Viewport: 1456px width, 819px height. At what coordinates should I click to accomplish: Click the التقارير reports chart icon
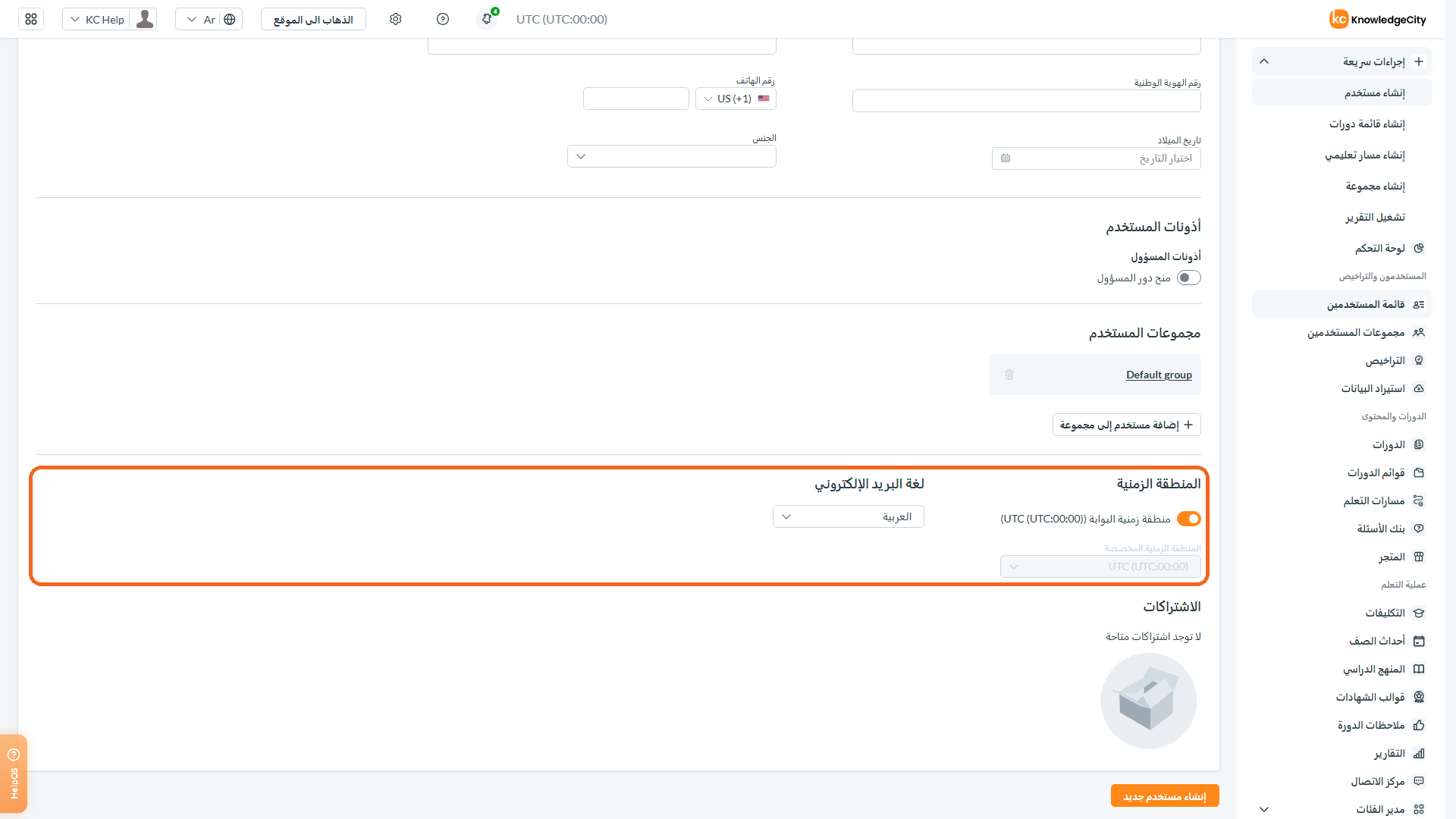[1419, 753]
